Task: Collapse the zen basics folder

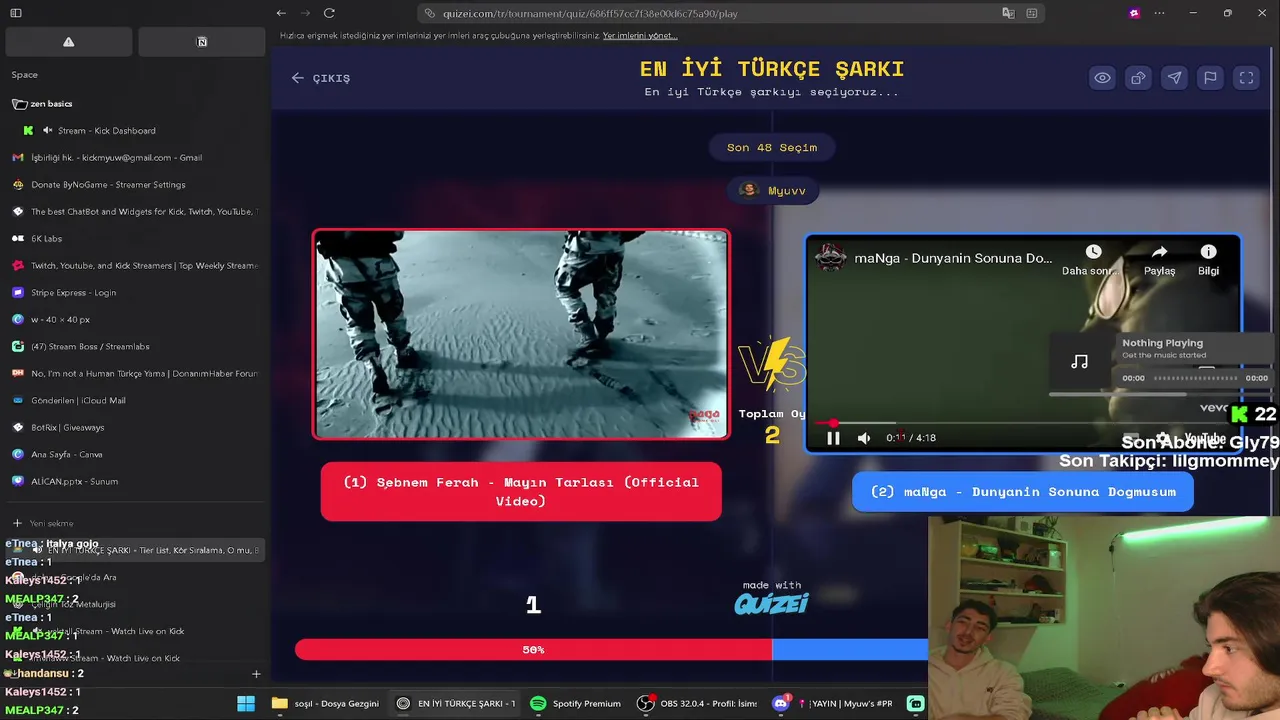Action: coord(42,104)
